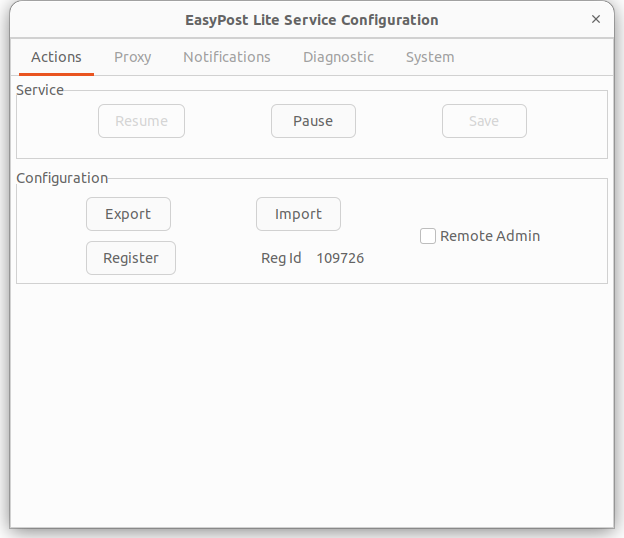624x538 pixels.
Task: Select the Reg Id value 109726
Action: pos(340,258)
